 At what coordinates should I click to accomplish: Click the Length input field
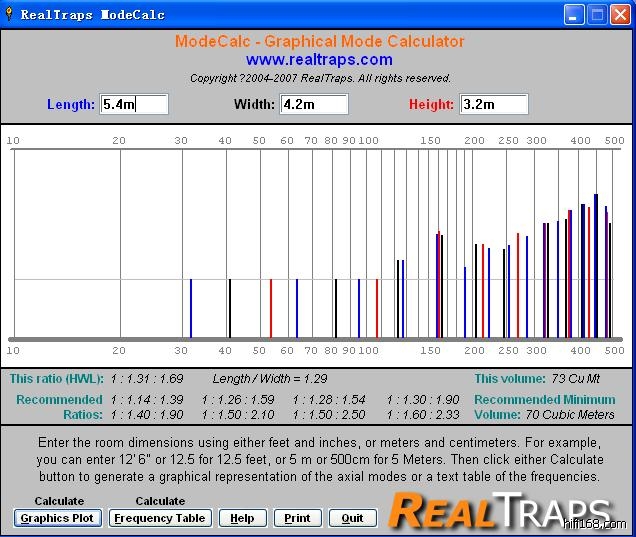pyautogui.click(x=134, y=104)
